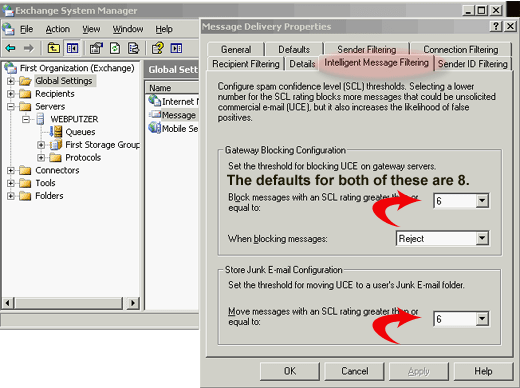Screen dimensions: 520x388
Task: Click the Back arrow toolbar icon
Action: (x=11, y=49)
